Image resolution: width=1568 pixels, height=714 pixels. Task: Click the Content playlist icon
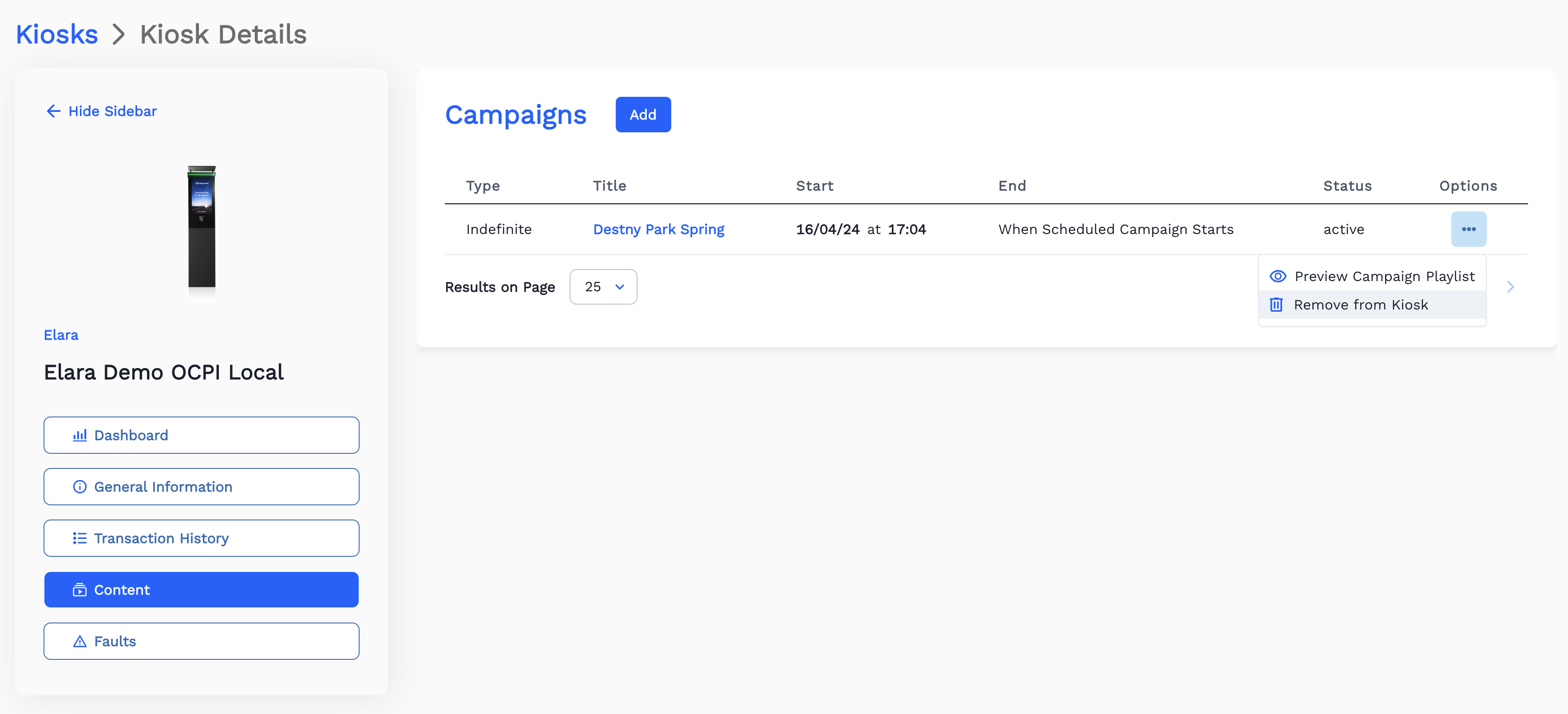coord(80,590)
